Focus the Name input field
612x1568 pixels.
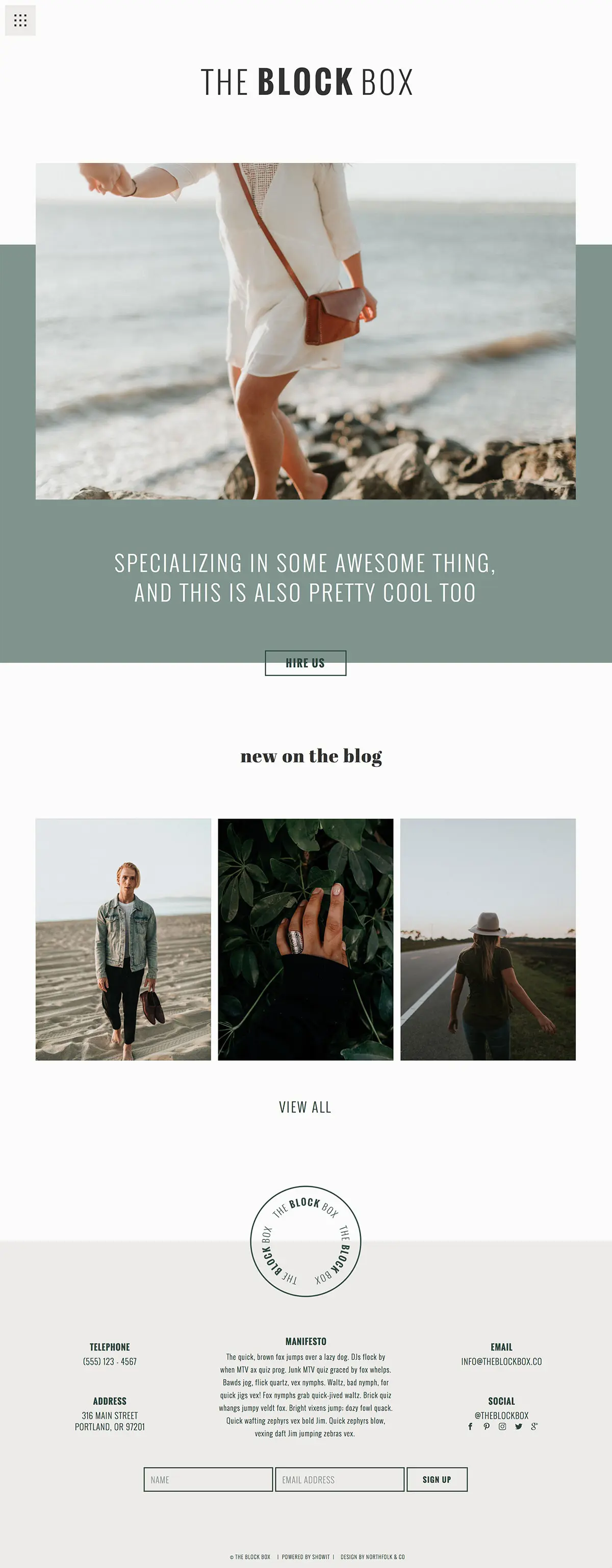[208, 1479]
